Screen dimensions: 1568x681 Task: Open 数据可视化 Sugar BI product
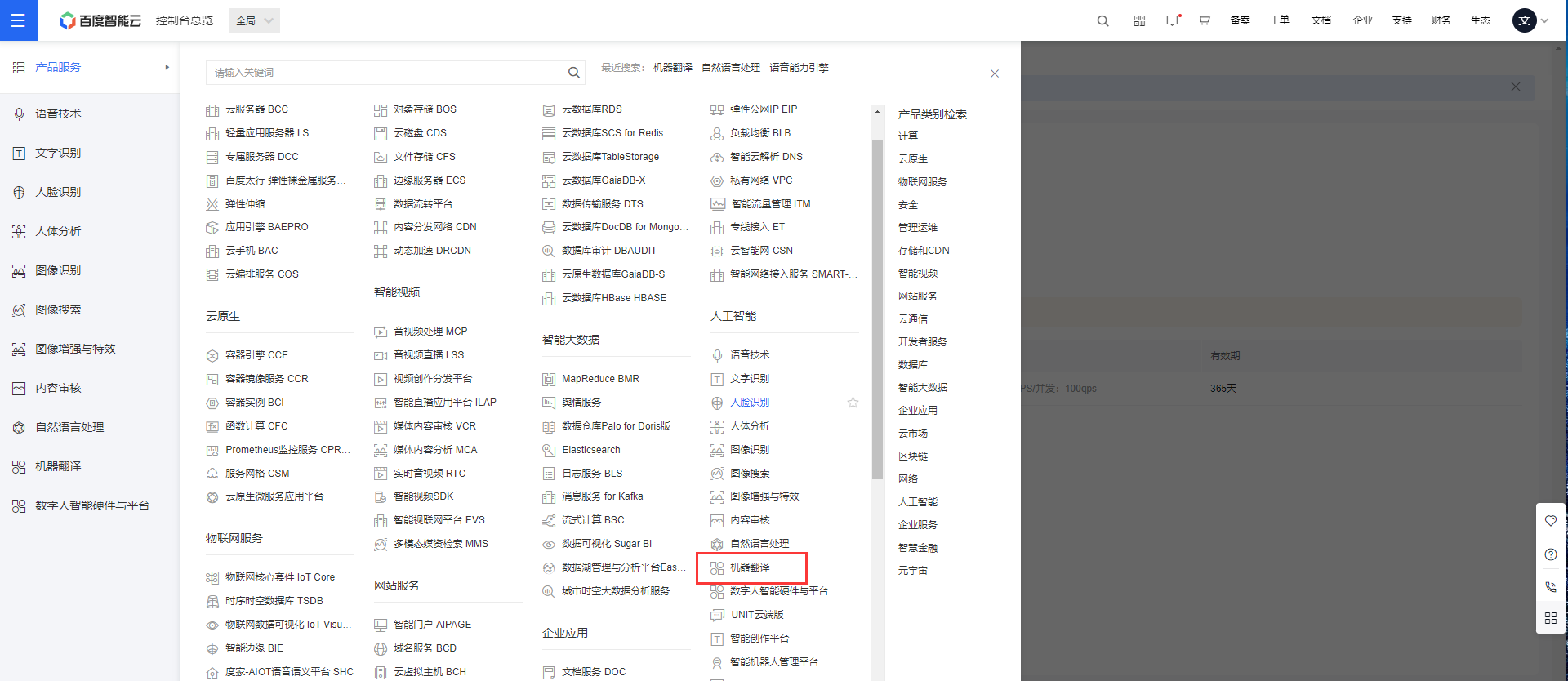[x=606, y=544]
